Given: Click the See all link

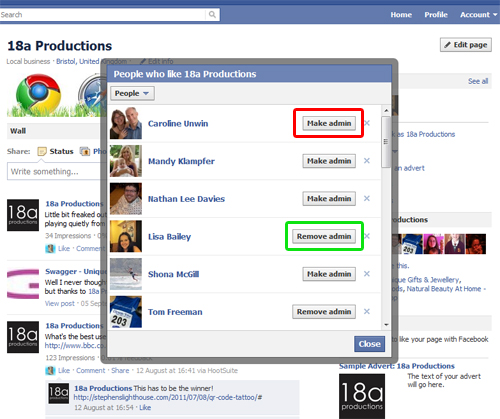Looking at the screenshot, I should (478, 81).
